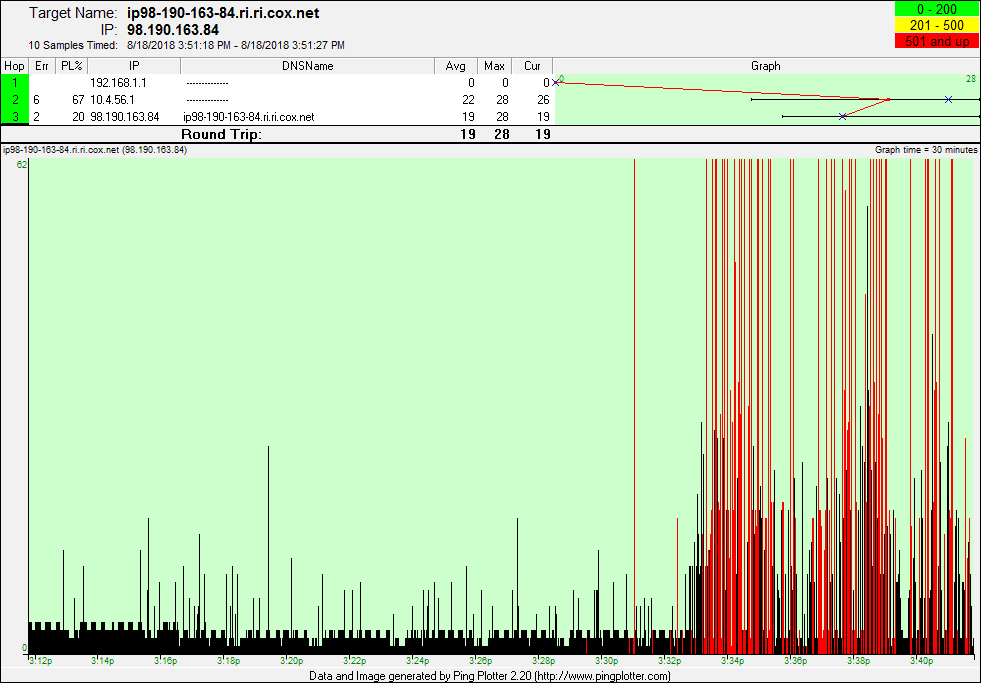Click the blue X marker on hop 3 graph
Screen dimensions: 981x683
[843, 117]
